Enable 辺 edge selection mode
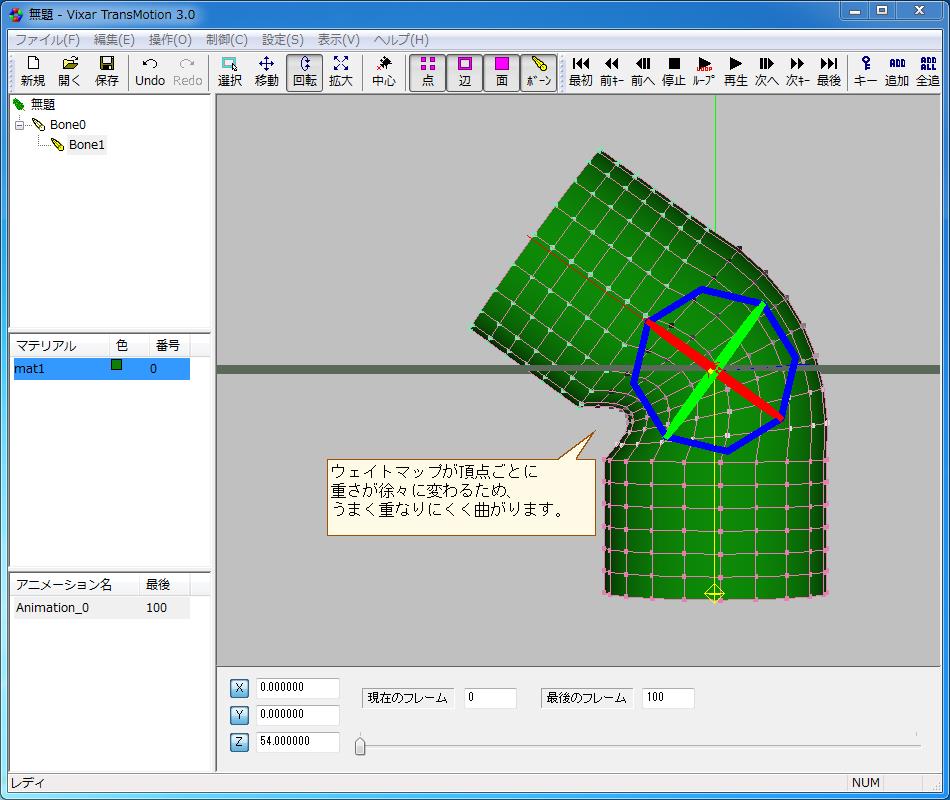This screenshot has width=950, height=800. 464,71
